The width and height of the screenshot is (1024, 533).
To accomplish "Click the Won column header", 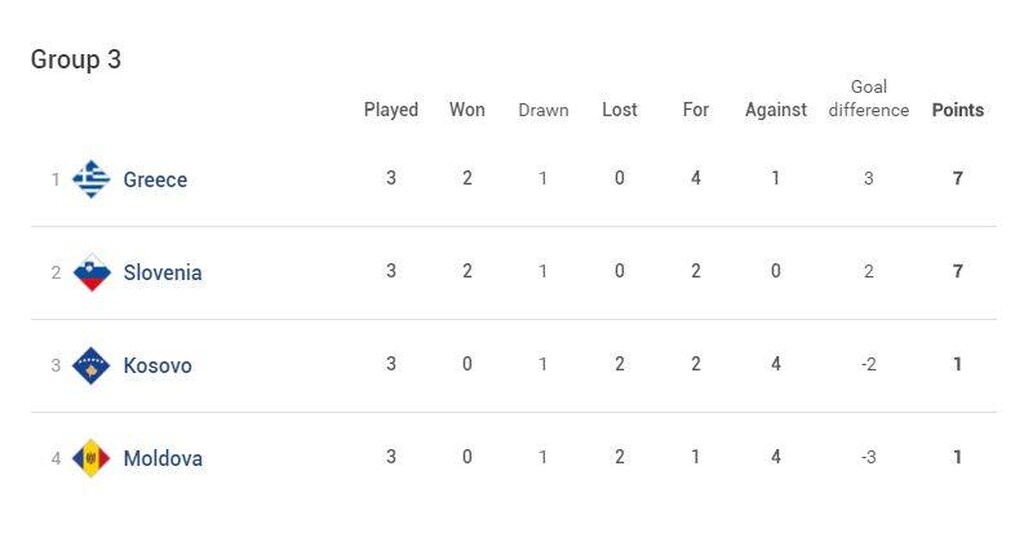I will pyautogui.click(x=467, y=110).
